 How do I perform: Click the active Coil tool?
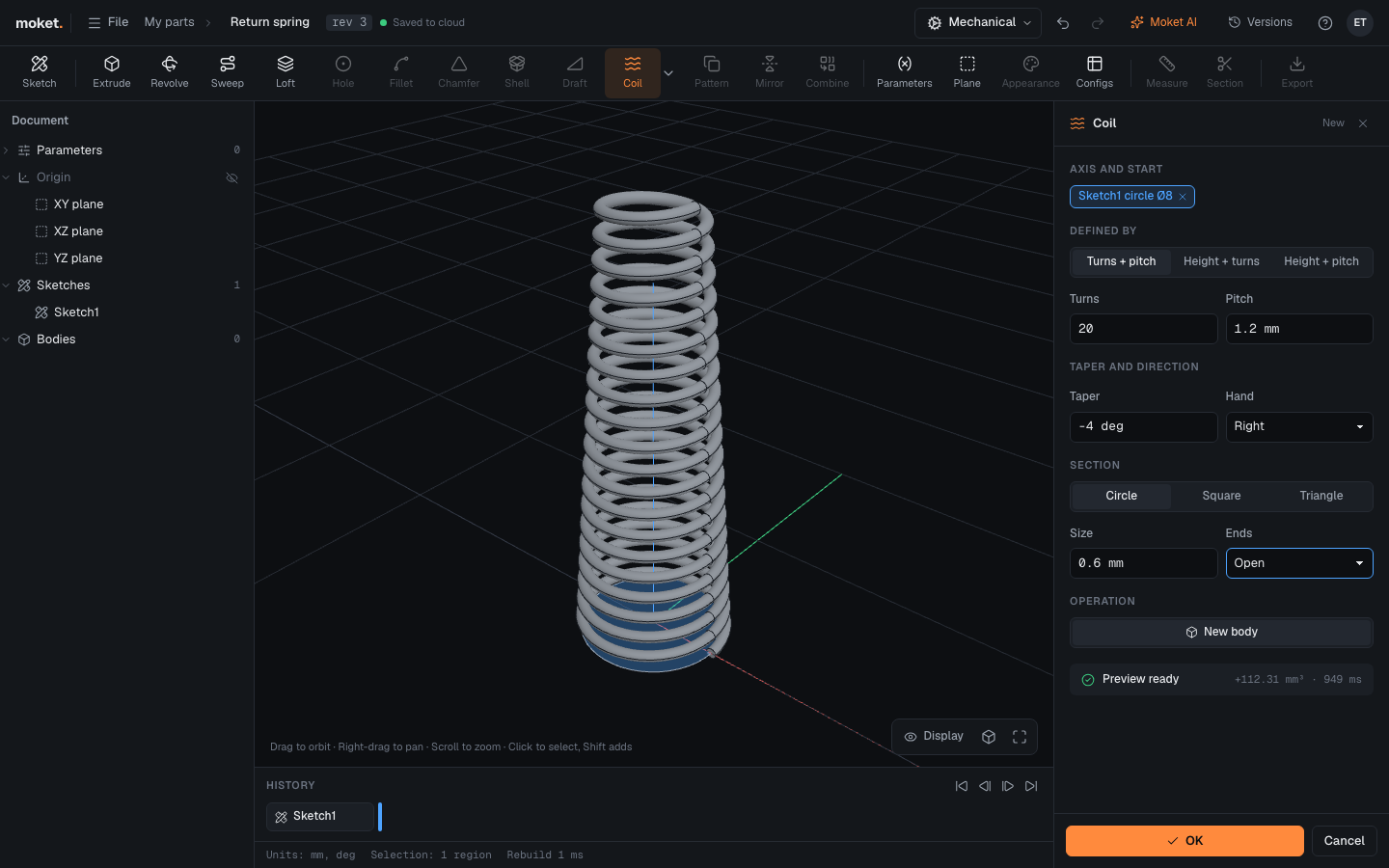pos(633,72)
